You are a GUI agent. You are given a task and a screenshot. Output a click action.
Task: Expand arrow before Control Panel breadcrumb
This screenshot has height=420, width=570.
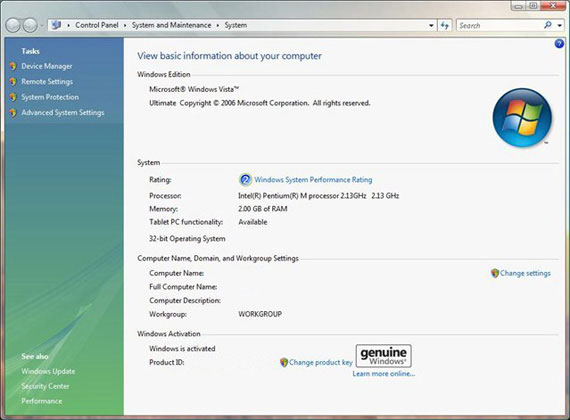68,25
